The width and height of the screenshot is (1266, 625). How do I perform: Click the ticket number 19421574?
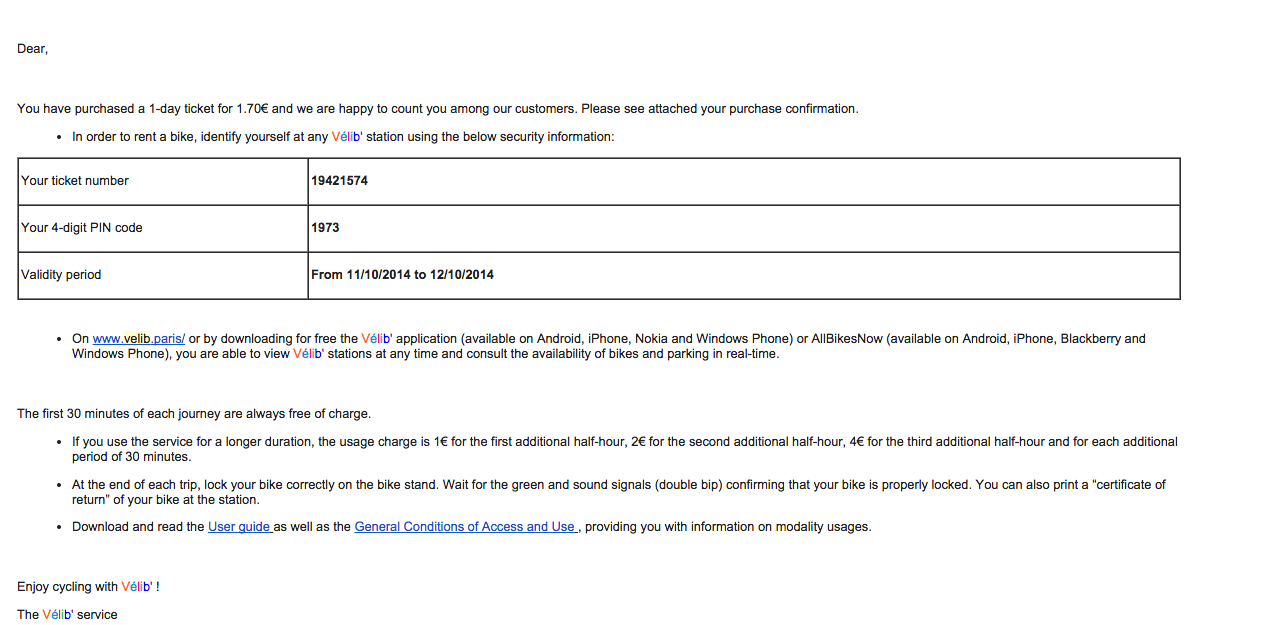point(340,181)
